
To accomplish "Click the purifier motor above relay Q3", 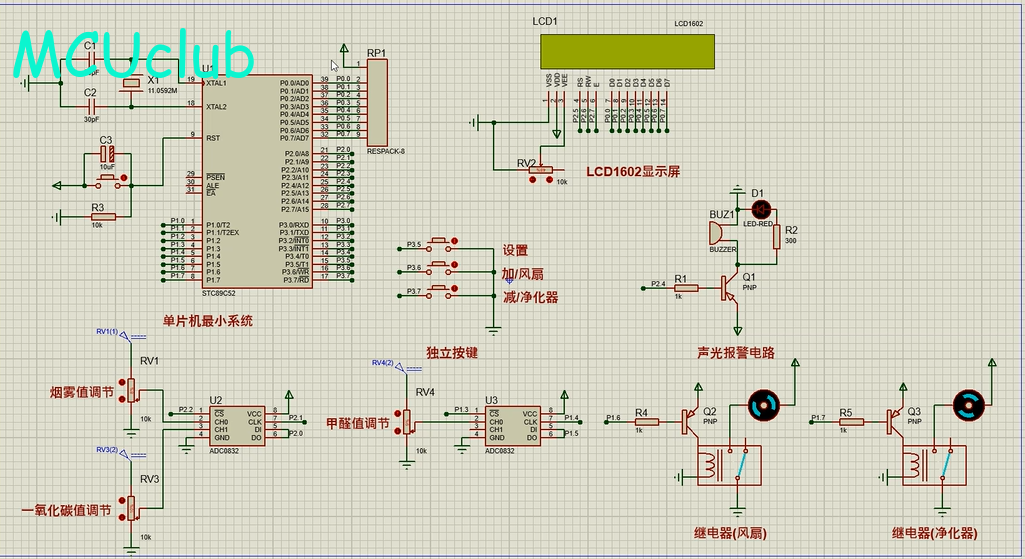I will point(969,405).
